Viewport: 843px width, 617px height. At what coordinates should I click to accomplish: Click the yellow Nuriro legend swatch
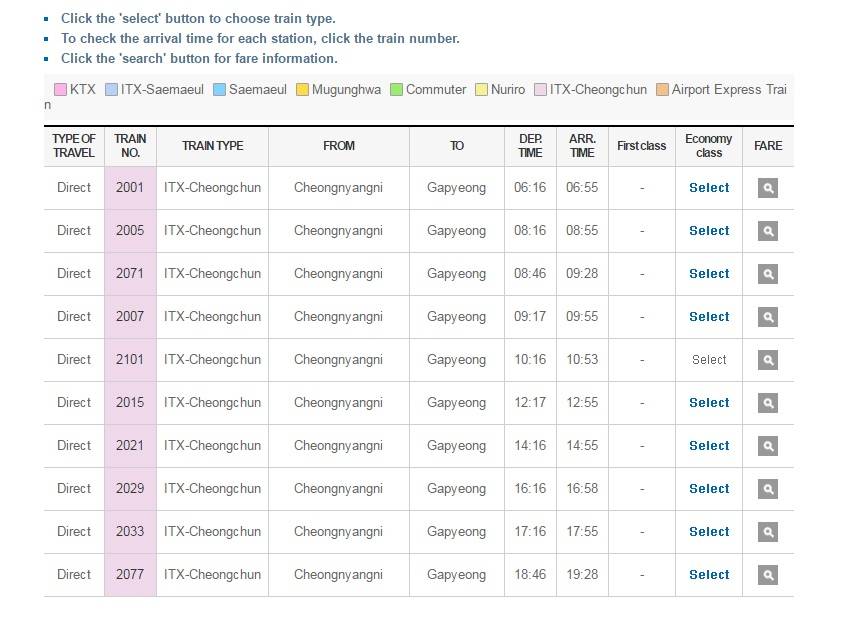point(481,89)
